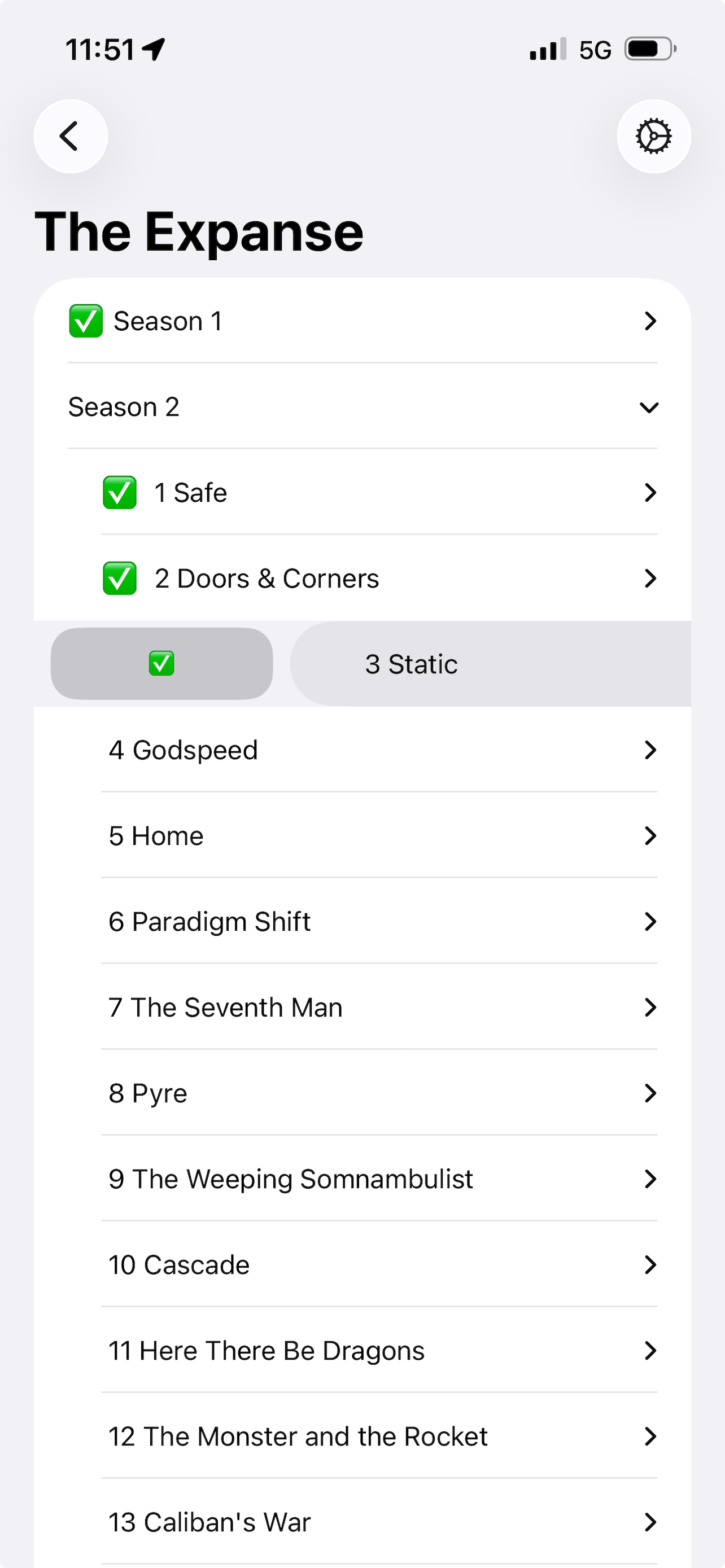Open 4 Godspeed via its chevron

650,750
